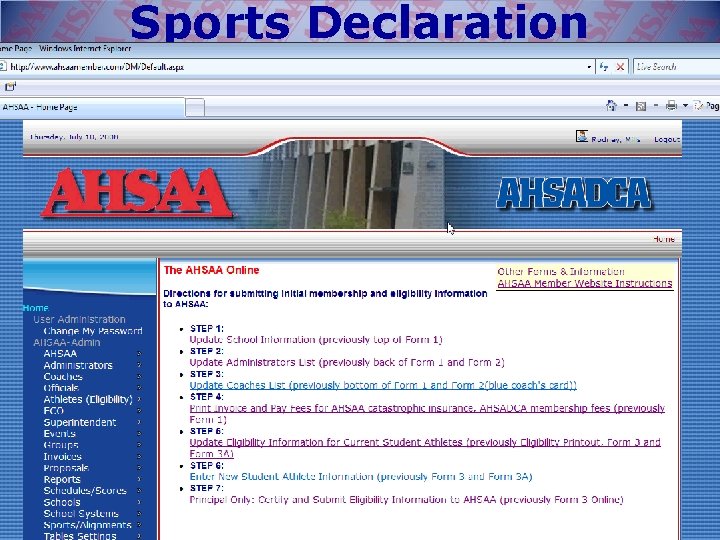Expand the Coaches submenu arrow
Image resolution: width=720 pixels, height=540 pixels.
click(139, 377)
